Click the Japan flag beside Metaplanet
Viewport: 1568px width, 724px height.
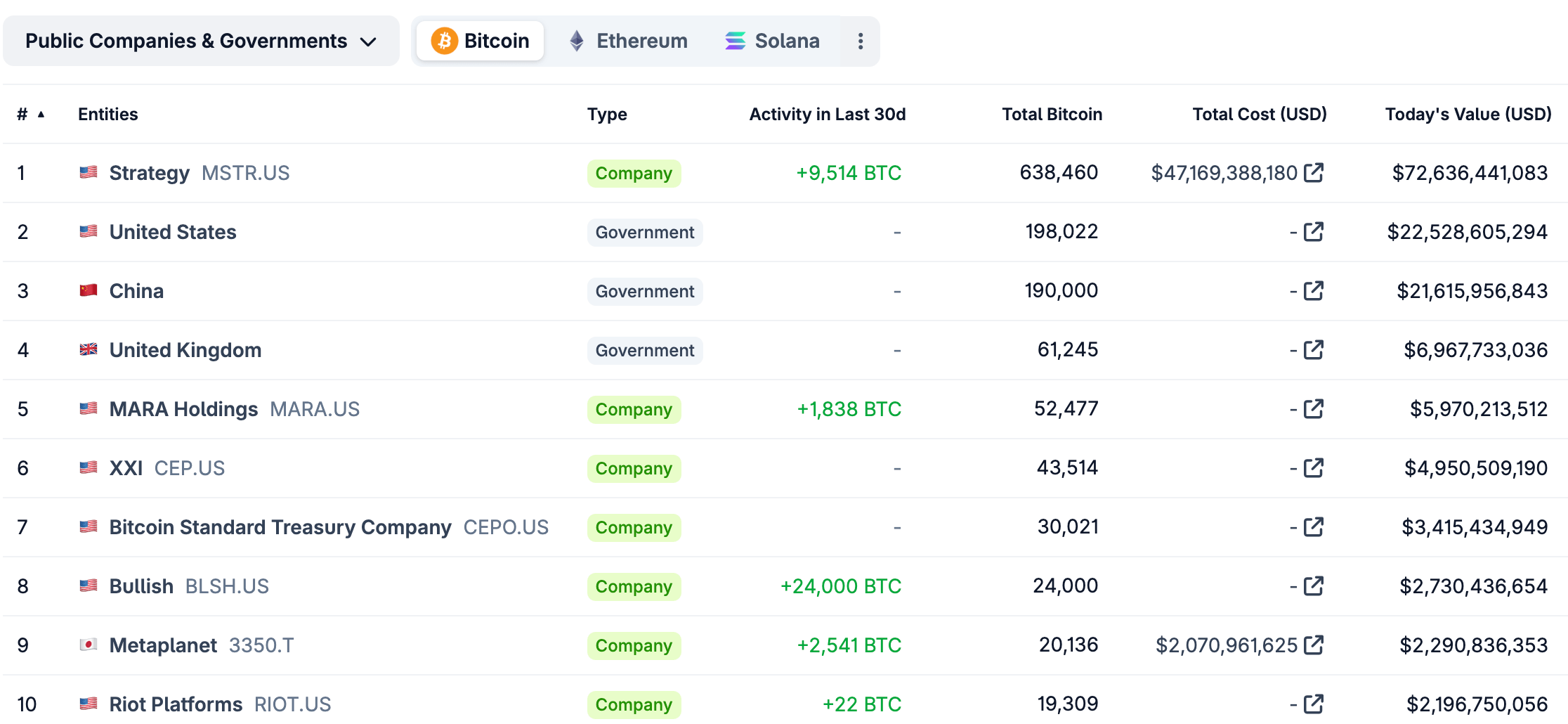(x=89, y=645)
